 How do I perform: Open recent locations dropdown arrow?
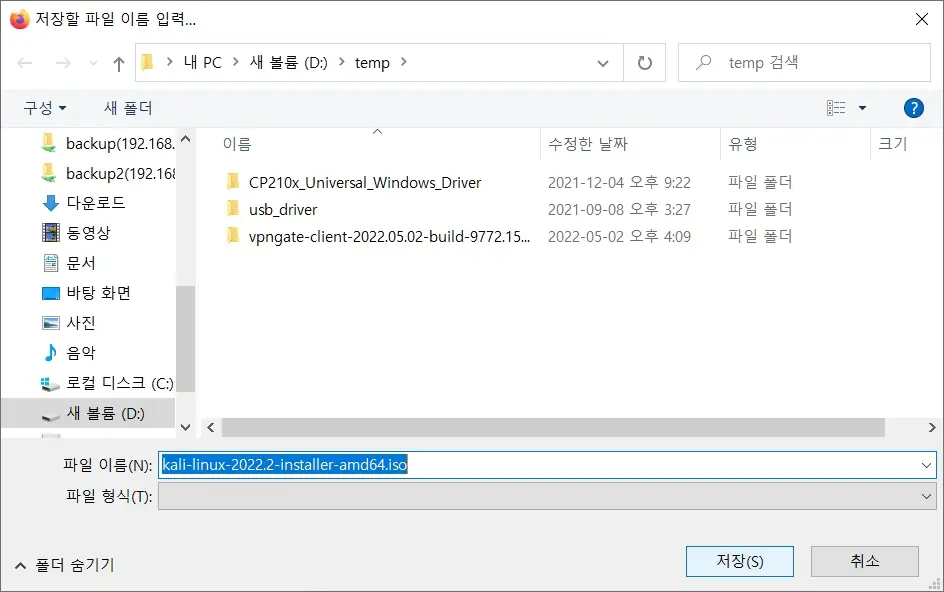(93, 63)
